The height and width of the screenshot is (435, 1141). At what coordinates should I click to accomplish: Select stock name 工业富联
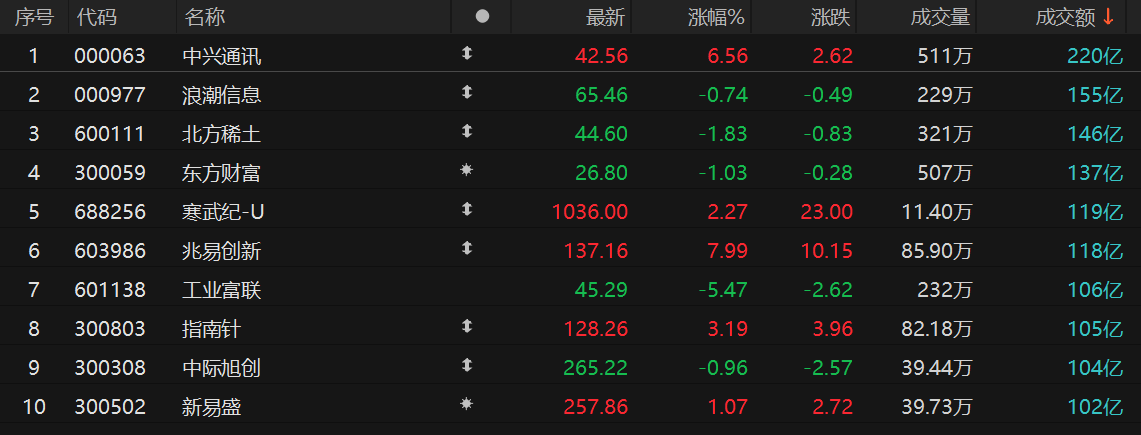coord(222,290)
